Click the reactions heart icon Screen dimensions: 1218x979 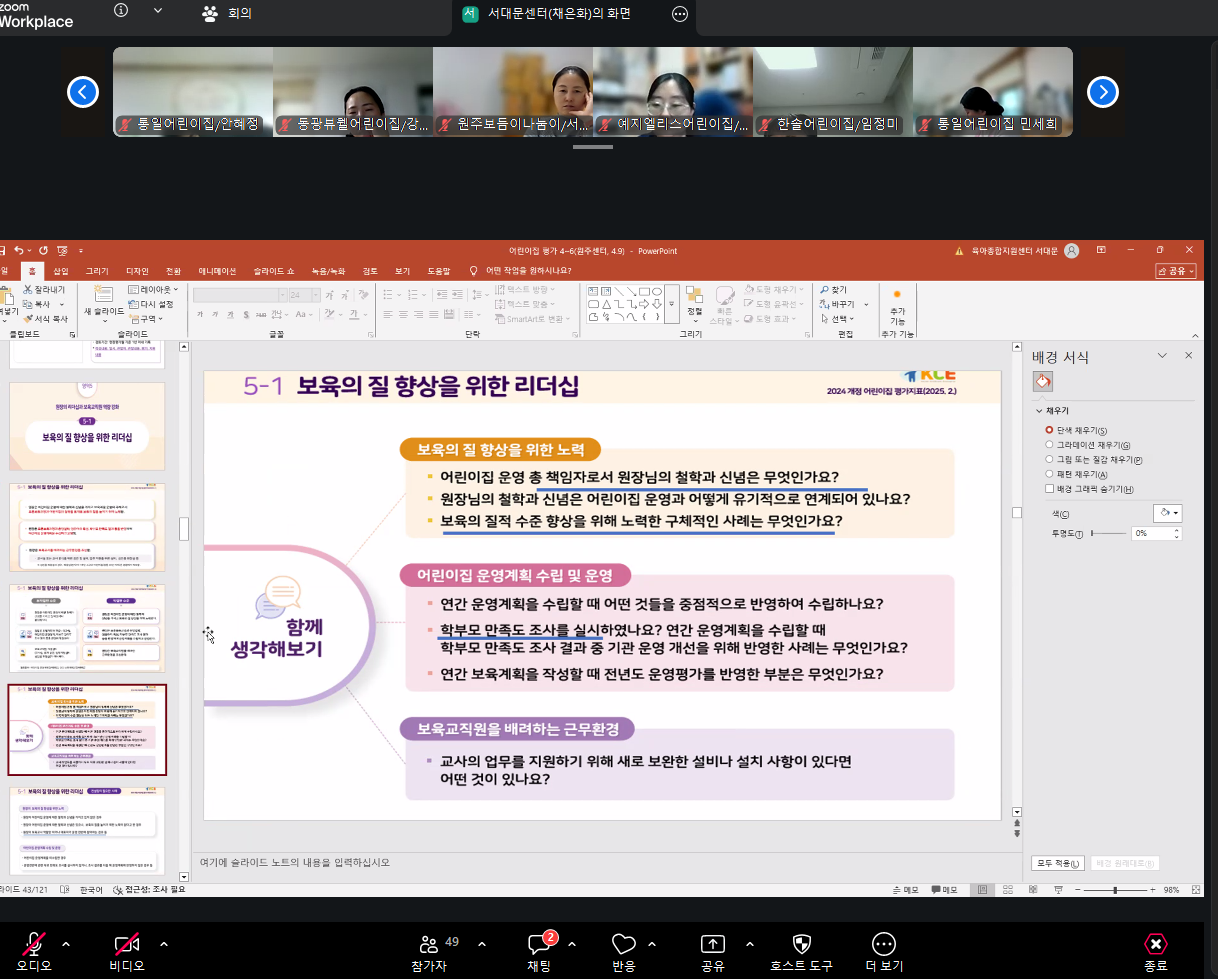pos(623,944)
